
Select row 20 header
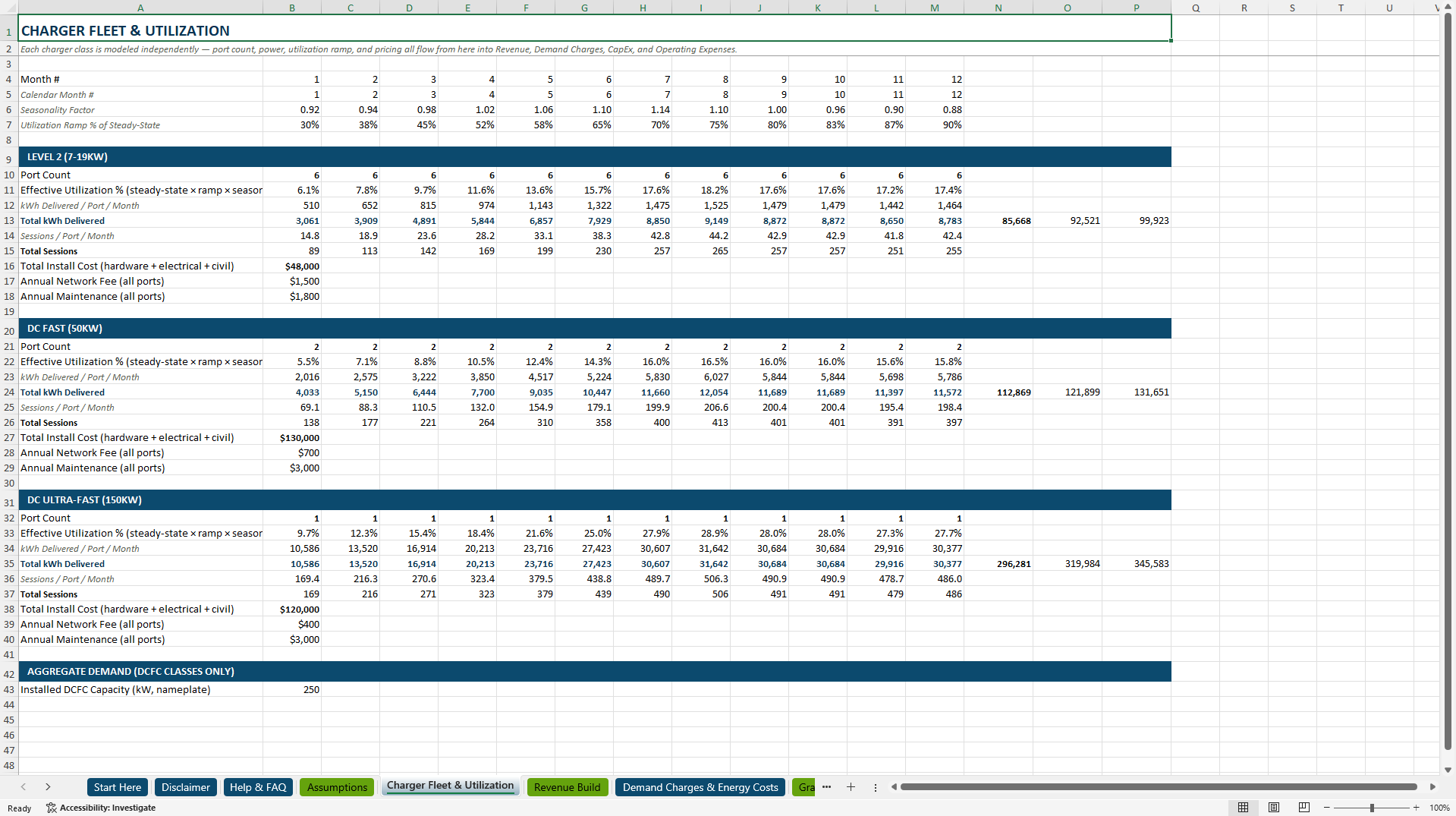pos(9,330)
